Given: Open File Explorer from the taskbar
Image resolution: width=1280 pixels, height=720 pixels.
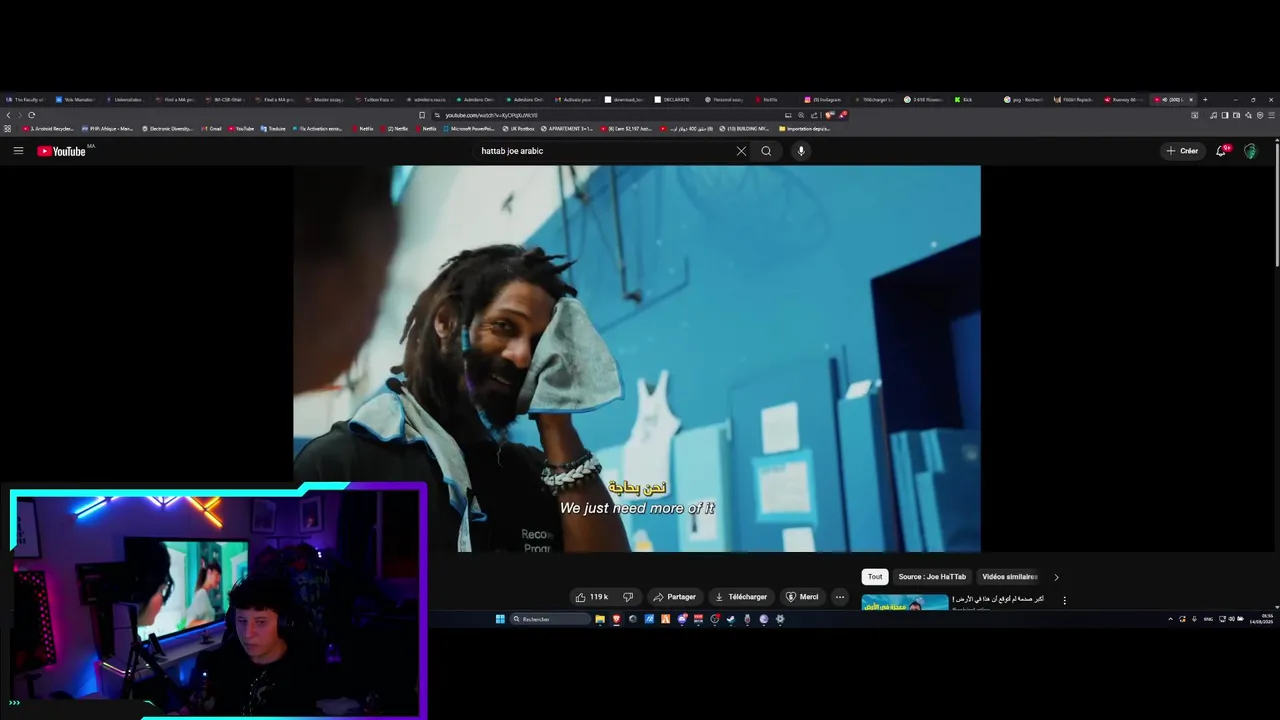Looking at the screenshot, I should point(600,619).
